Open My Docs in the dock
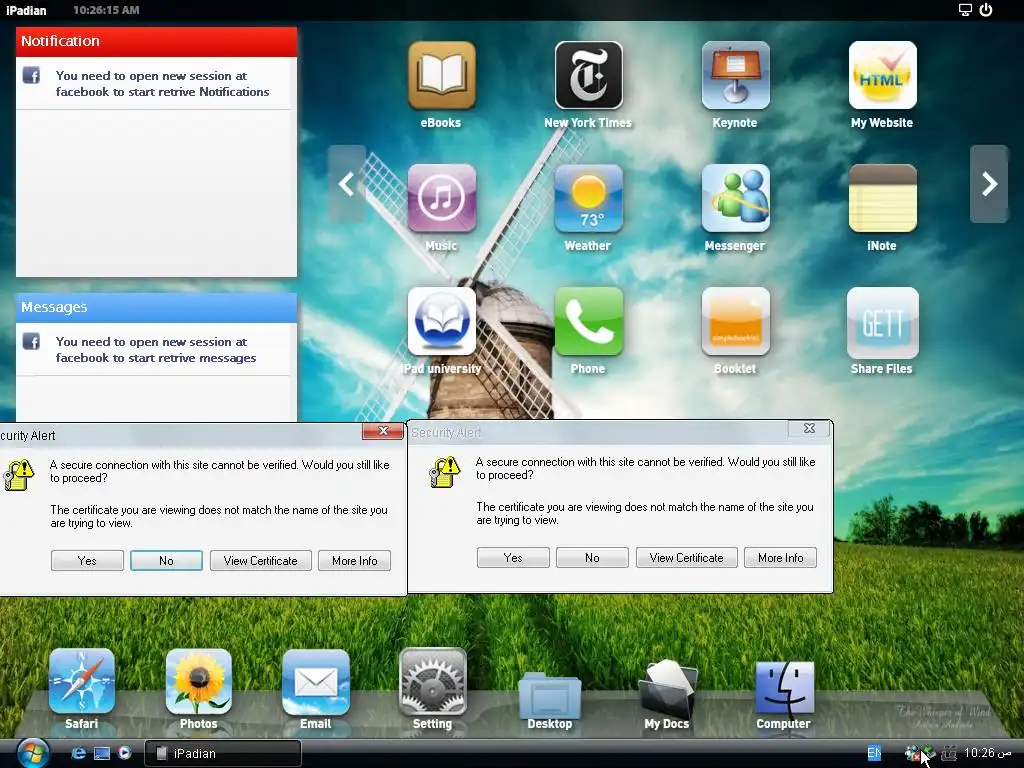Viewport: 1024px width, 768px height. click(667, 689)
